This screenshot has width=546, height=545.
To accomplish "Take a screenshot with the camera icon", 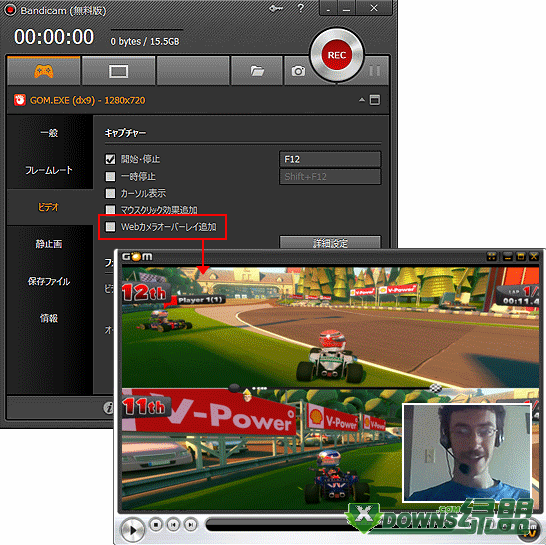I will click(x=298, y=71).
